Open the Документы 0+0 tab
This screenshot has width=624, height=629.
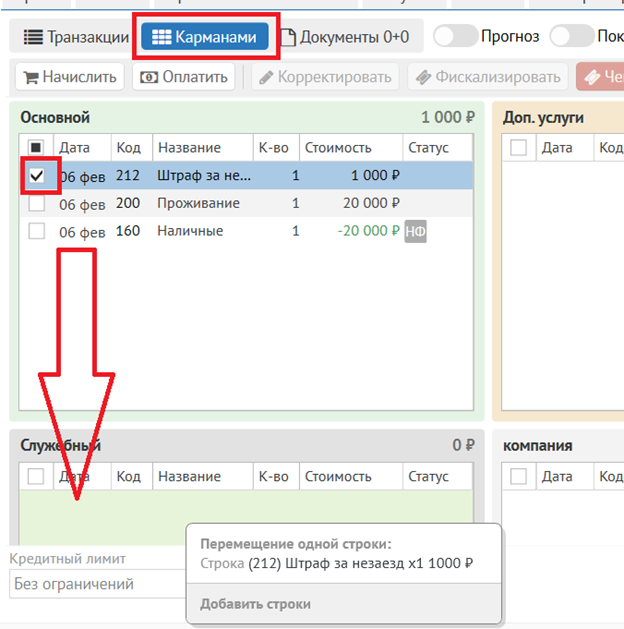346,37
